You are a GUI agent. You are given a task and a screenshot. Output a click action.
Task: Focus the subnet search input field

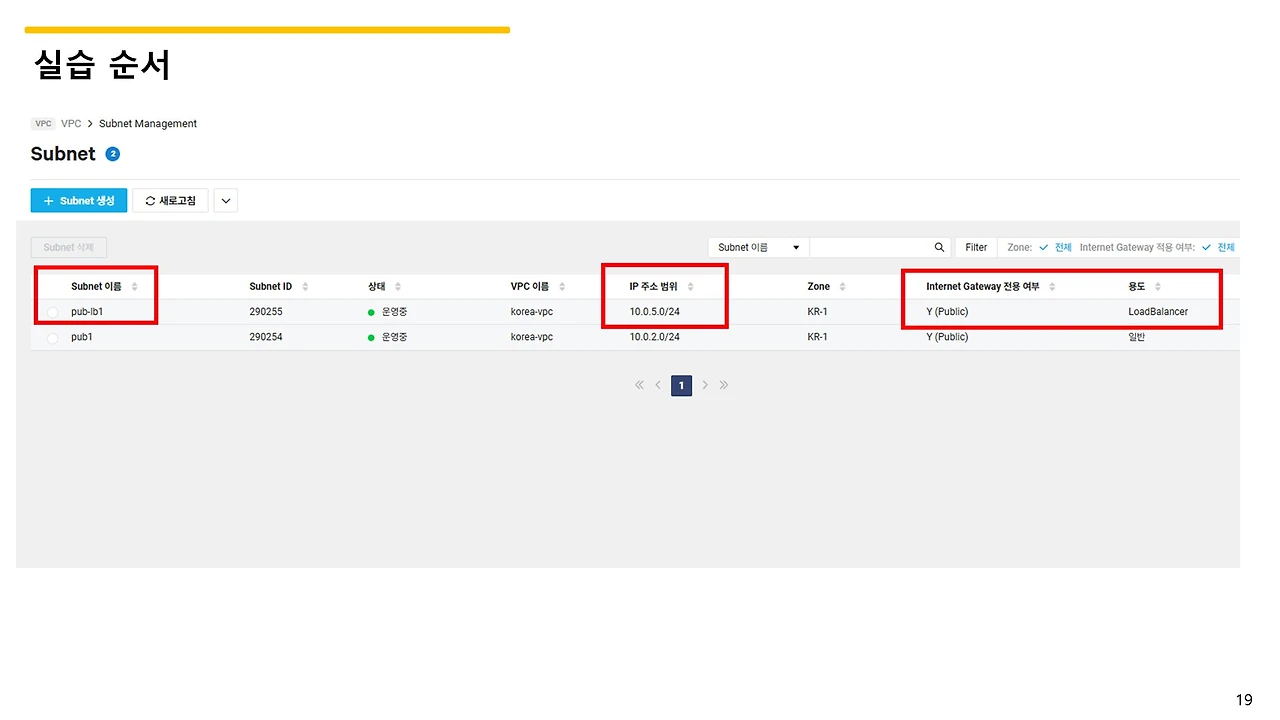click(870, 247)
